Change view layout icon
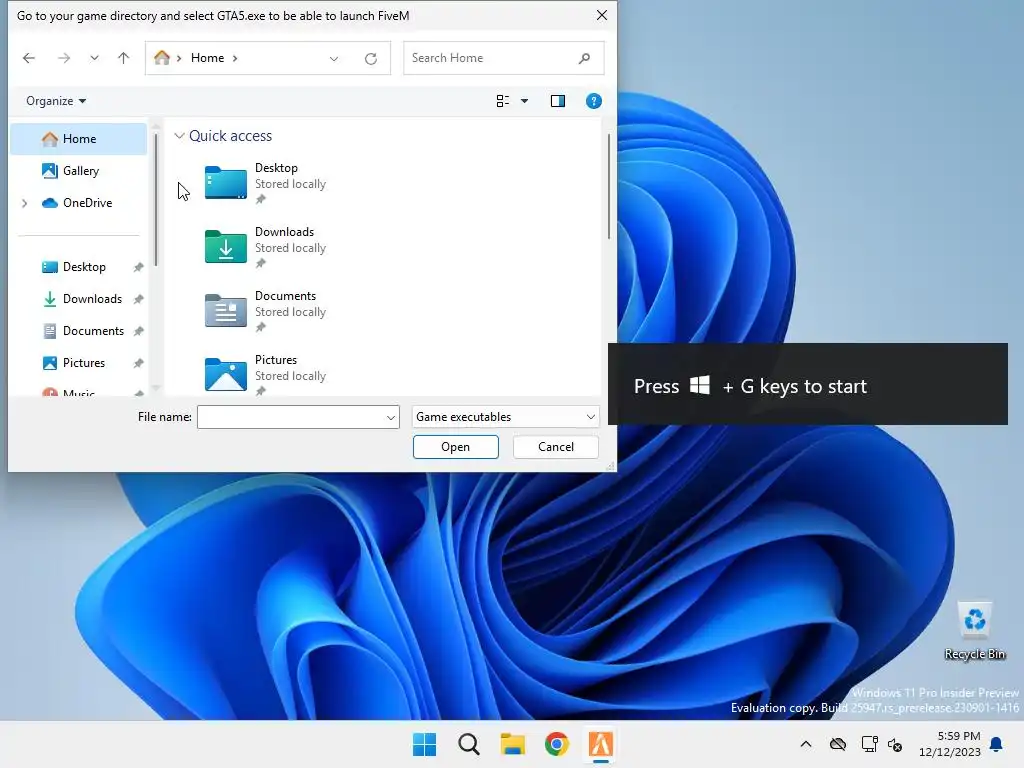Image resolution: width=1024 pixels, height=768 pixels. pos(502,101)
